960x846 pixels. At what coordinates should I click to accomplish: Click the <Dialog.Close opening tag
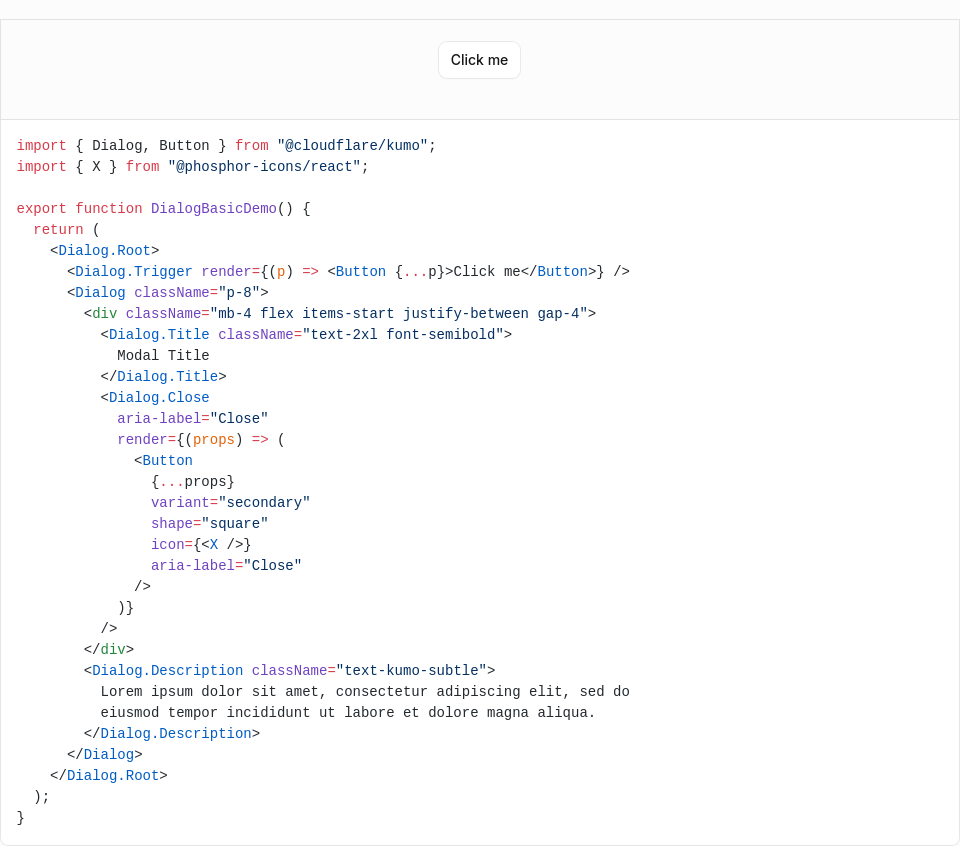click(x=155, y=397)
